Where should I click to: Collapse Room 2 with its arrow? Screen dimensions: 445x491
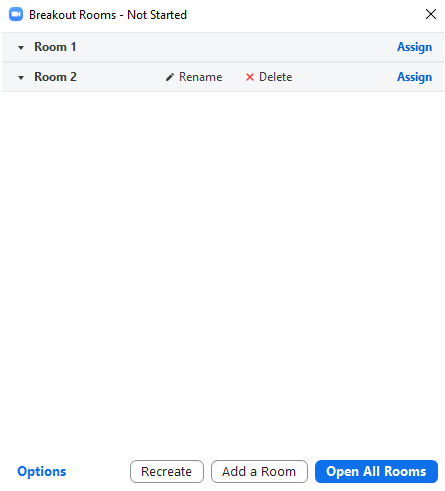click(x=21, y=78)
